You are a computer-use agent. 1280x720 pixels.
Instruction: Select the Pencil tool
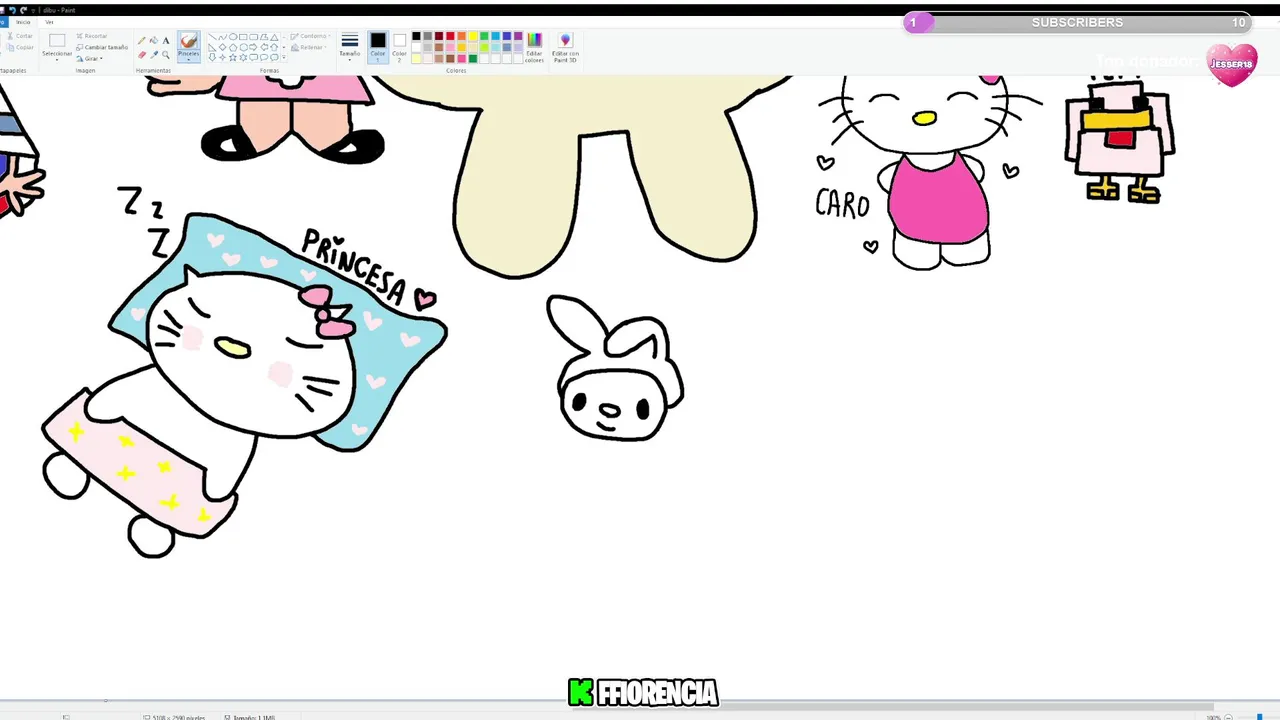[141, 40]
